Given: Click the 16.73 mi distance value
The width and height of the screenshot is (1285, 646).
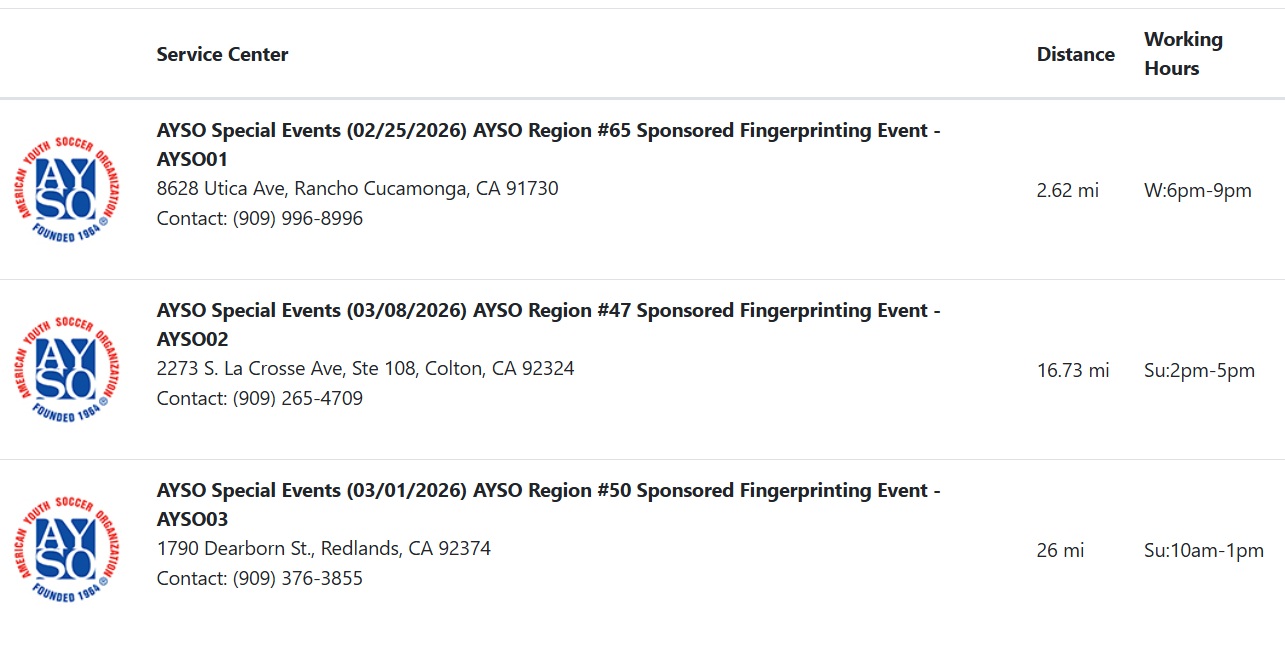Looking at the screenshot, I should tap(1073, 370).
